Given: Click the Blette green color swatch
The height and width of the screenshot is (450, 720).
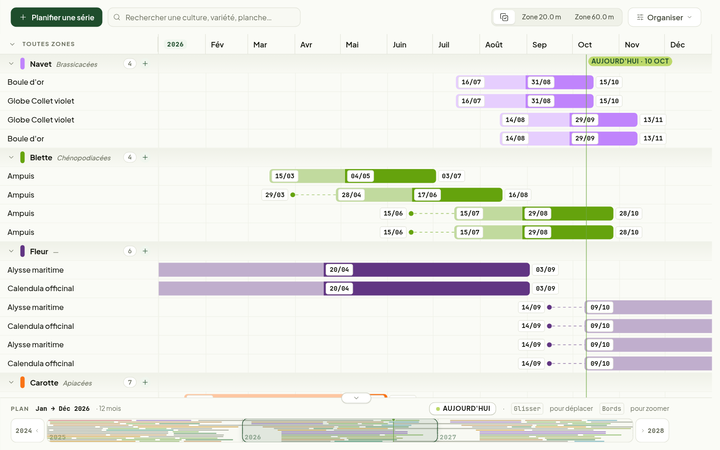Looking at the screenshot, I should 22,158.
